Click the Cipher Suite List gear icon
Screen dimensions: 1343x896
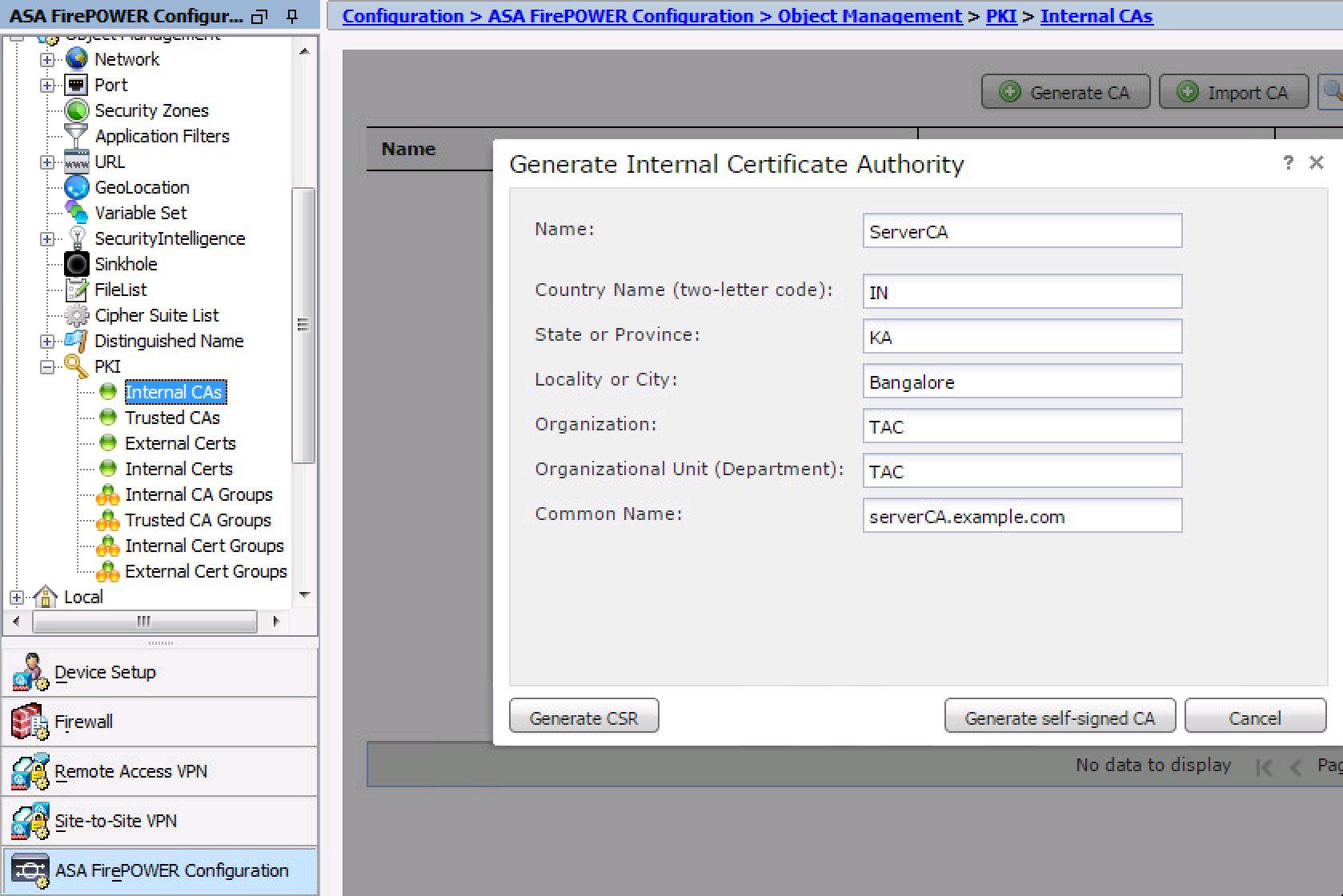click(77, 315)
